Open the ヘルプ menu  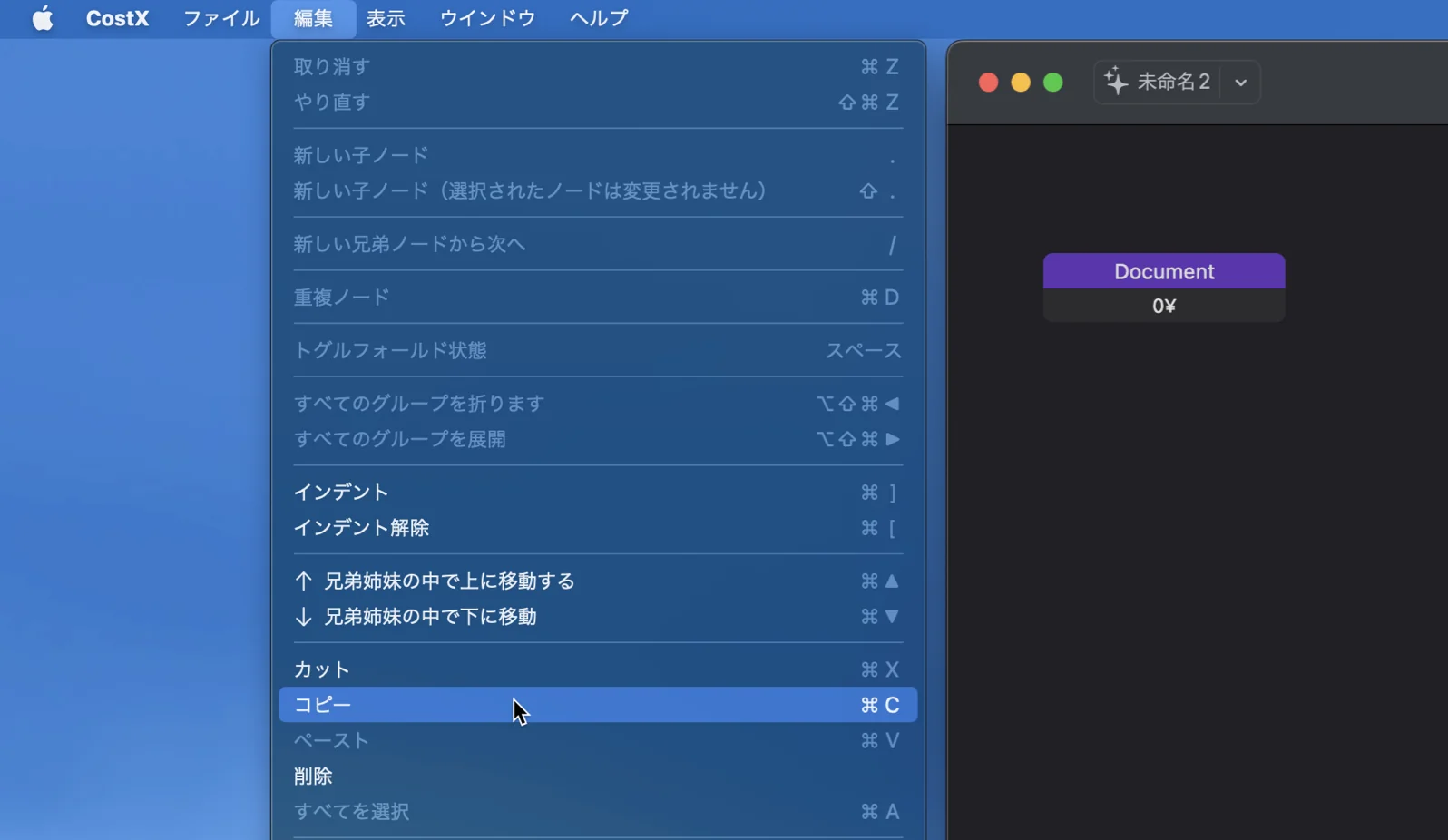(x=598, y=18)
